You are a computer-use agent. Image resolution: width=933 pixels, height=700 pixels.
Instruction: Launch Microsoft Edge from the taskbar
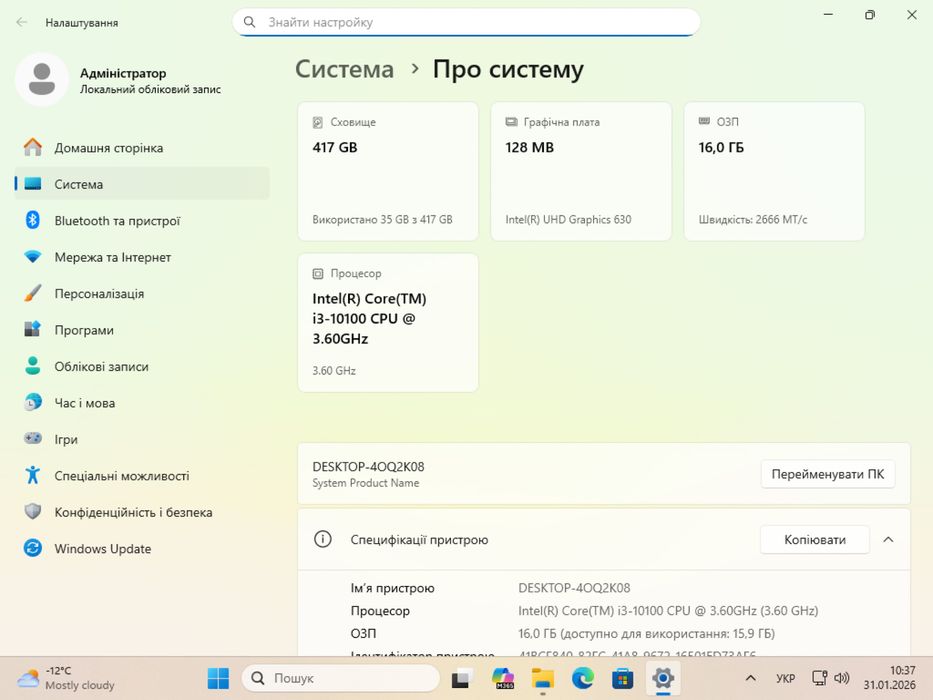pos(583,678)
